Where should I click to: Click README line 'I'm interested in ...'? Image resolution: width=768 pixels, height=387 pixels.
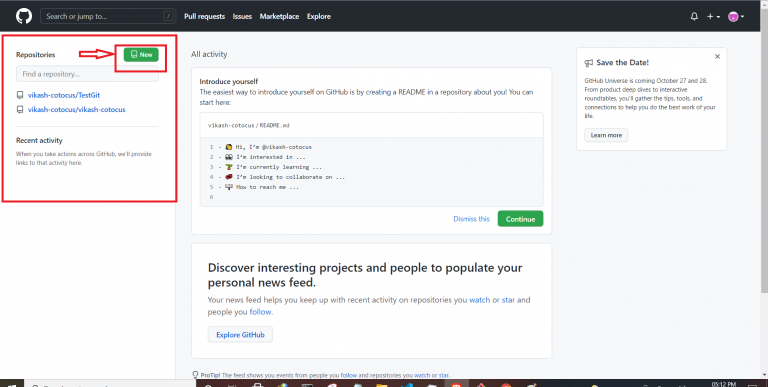265,157
